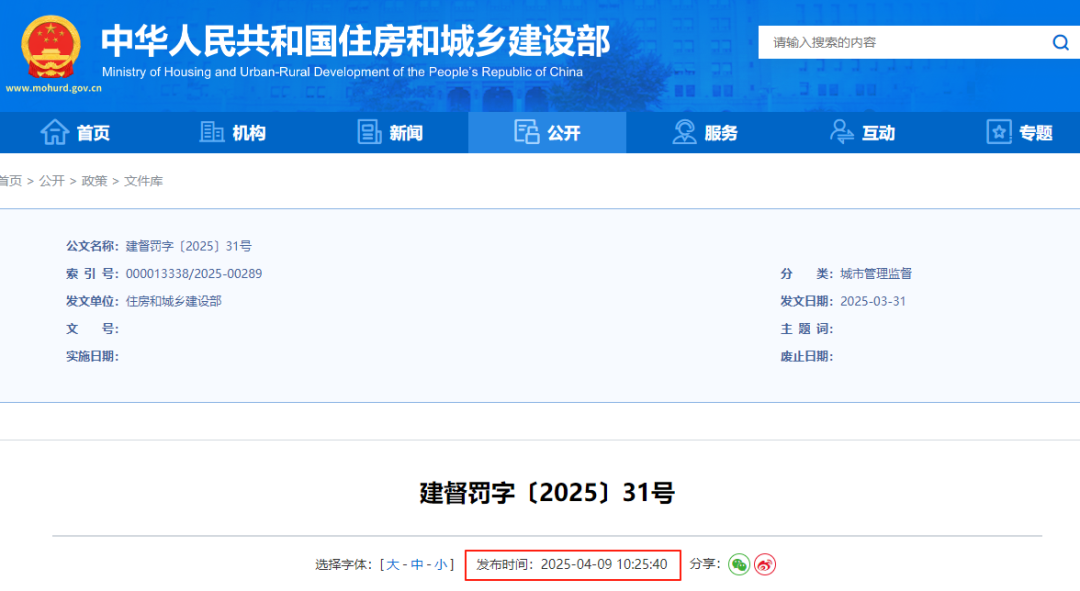Viewport: 1080px width, 591px height.
Task: Open the 公开 navigation tab
Action: point(547,132)
